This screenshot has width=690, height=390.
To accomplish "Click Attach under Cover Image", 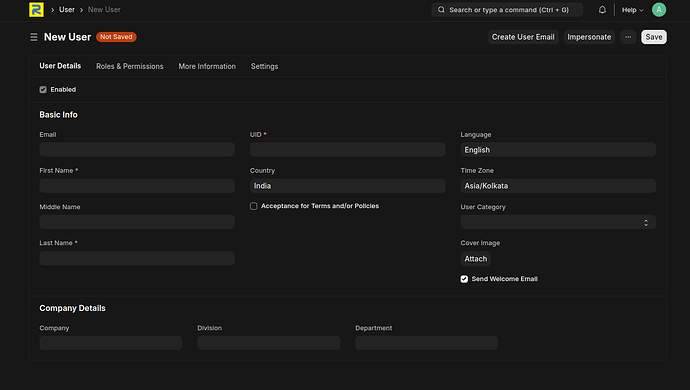I will coord(476,259).
